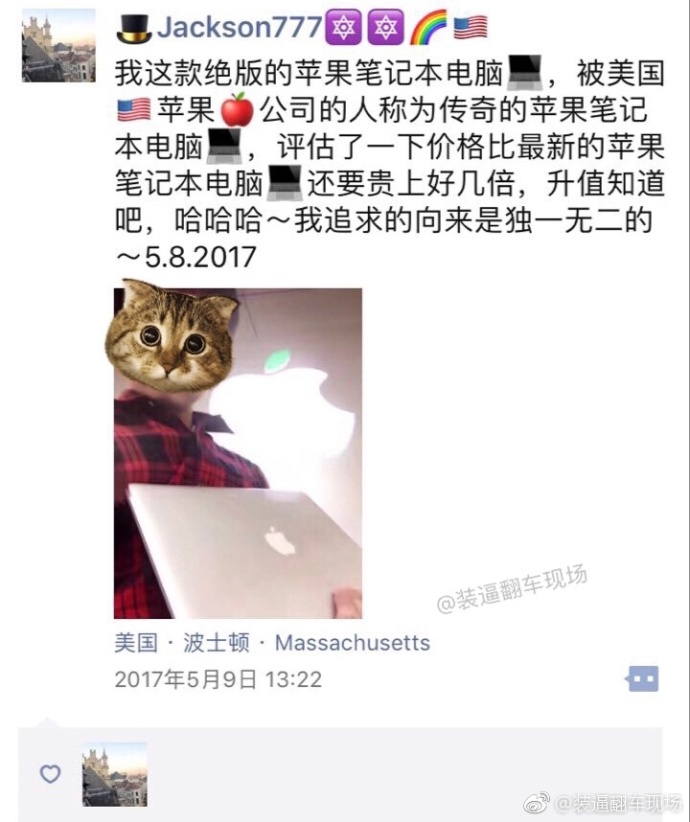
Task: Click the 2017年5月9日 13:22 timestamp
Action: tap(218, 679)
